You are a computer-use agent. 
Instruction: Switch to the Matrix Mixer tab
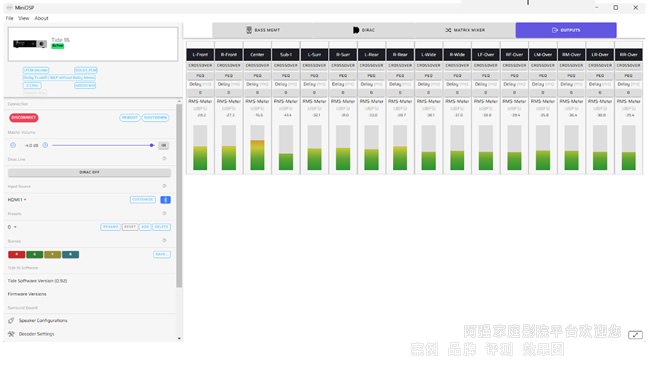(465, 30)
